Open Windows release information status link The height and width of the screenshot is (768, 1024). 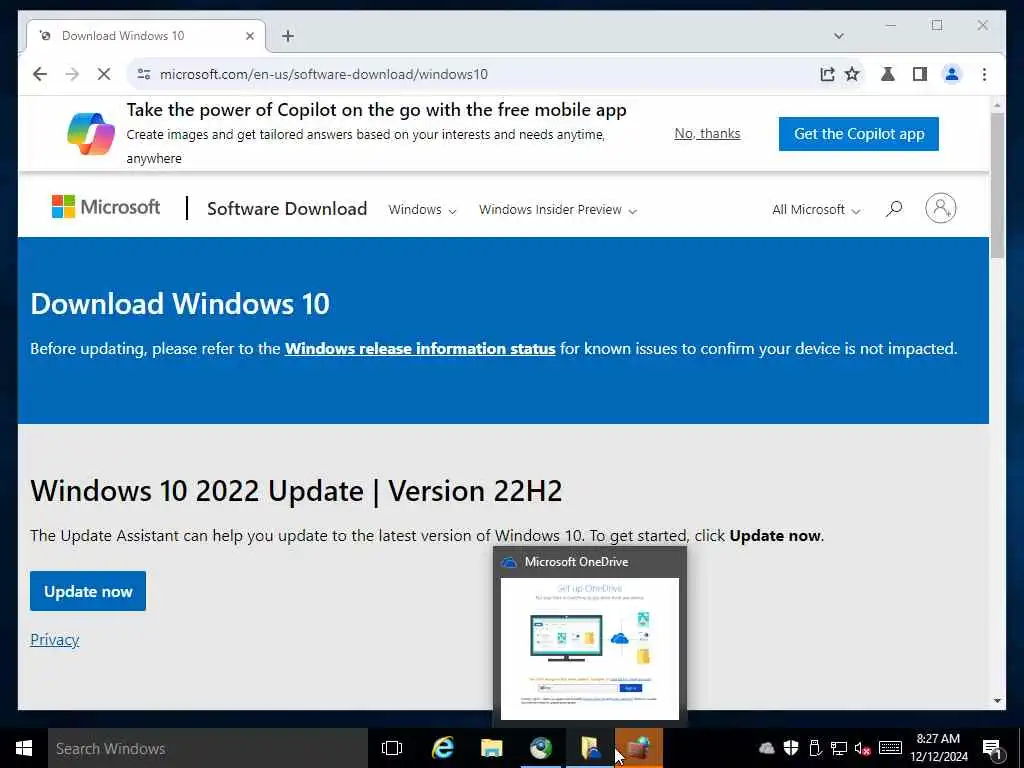(420, 348)
